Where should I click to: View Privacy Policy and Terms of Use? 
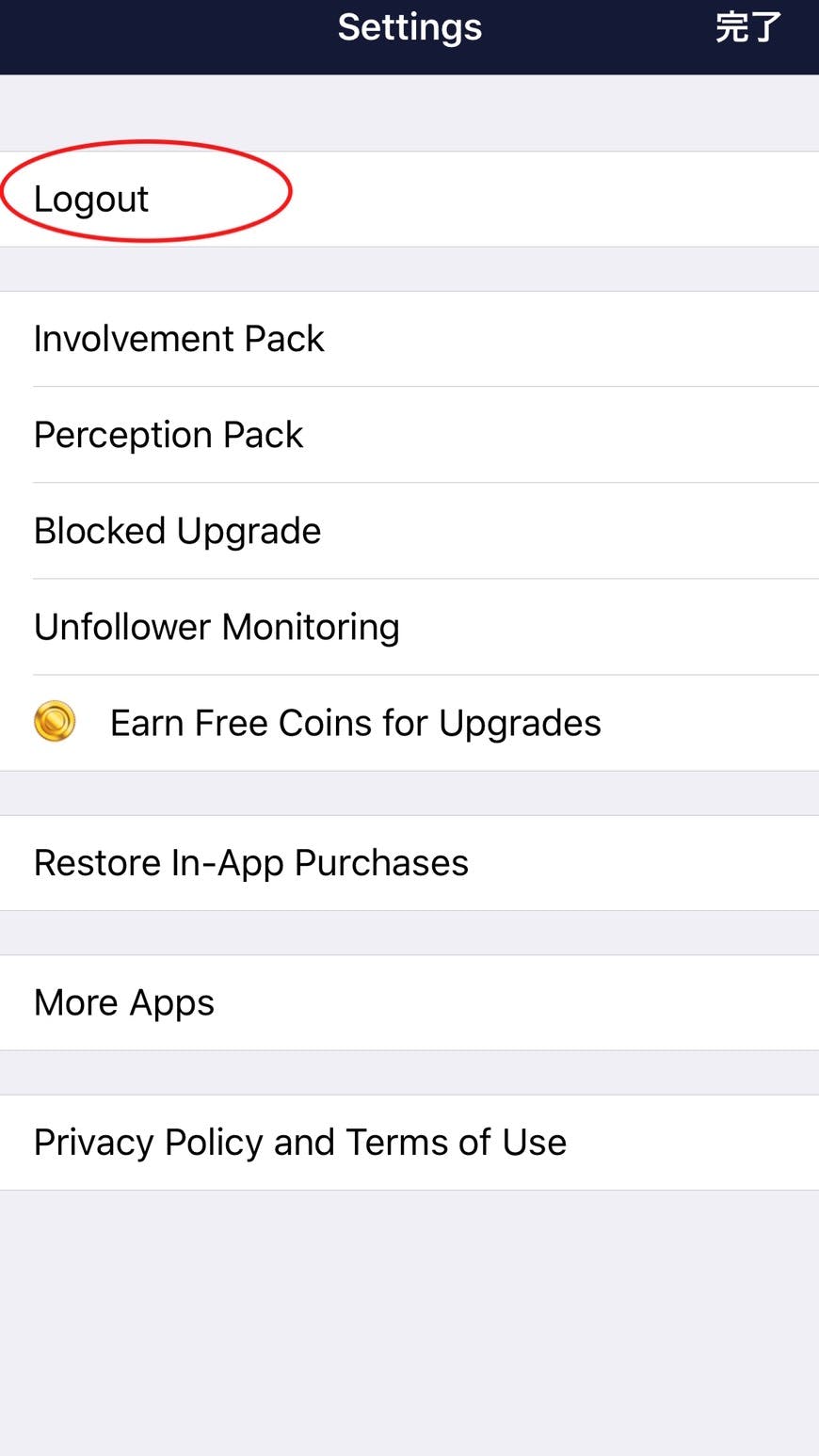click(299, 1143)
